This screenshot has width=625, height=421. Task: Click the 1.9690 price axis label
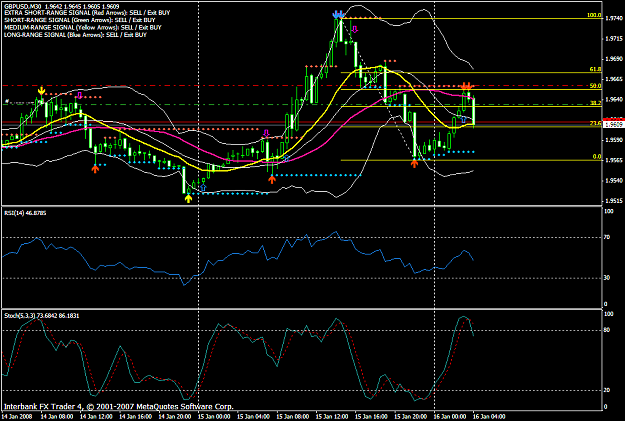(x=614, y=59)
